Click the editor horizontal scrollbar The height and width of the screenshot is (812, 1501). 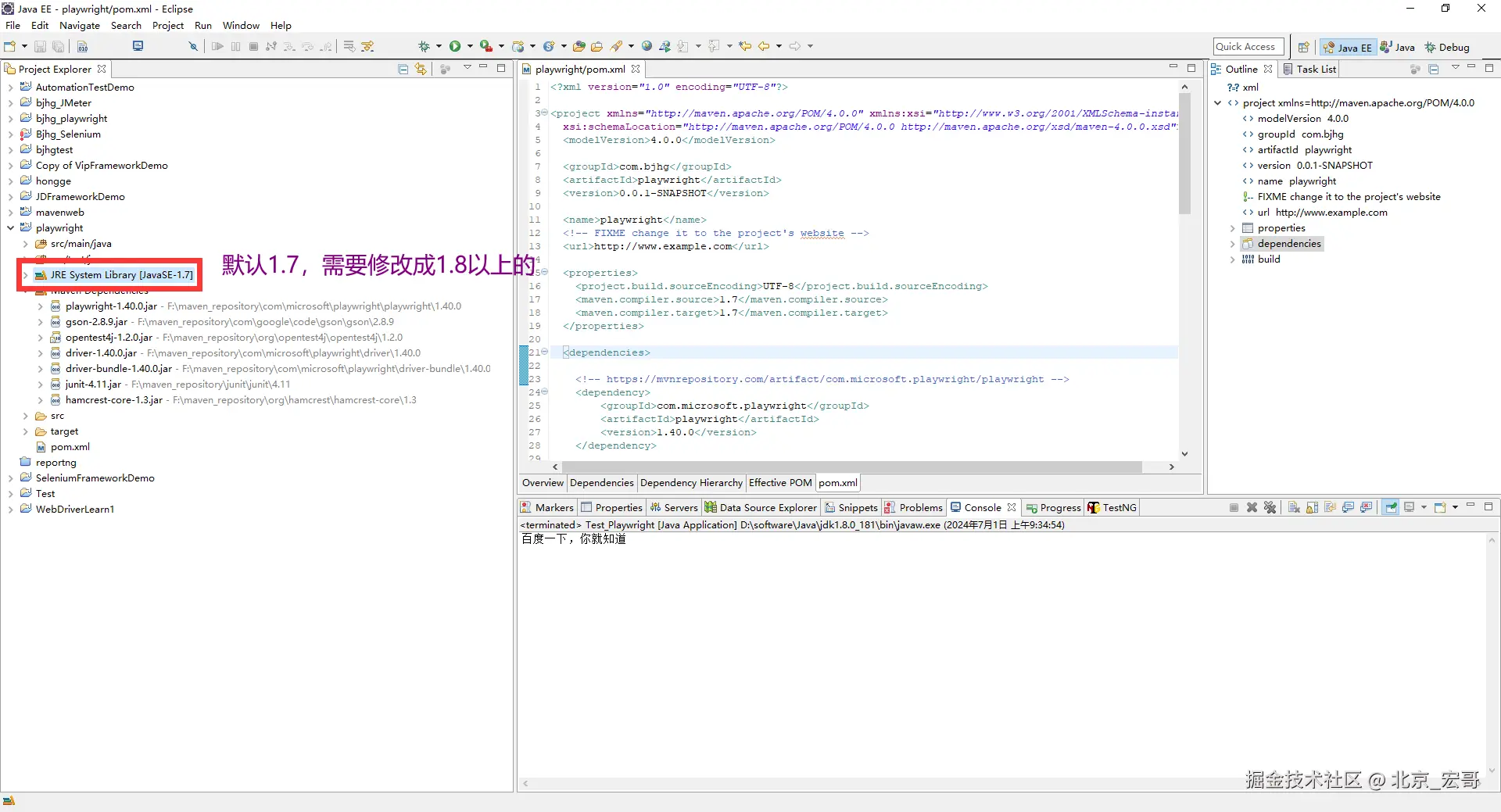click(851, 467)
